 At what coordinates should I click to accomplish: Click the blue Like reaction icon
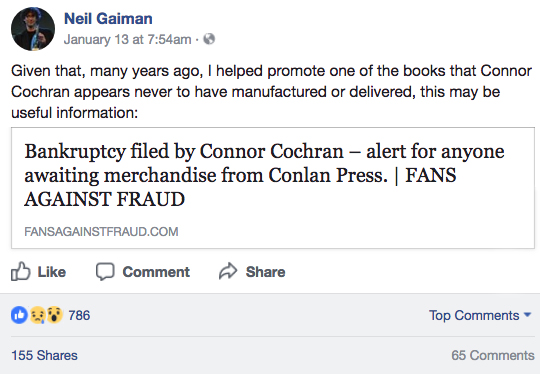19,315
